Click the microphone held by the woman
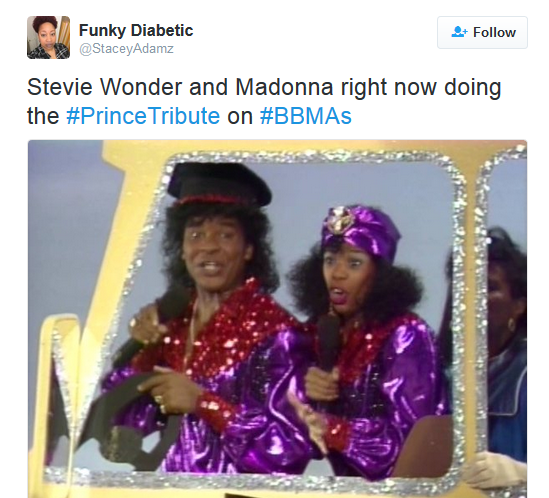 click(x=328, y=343)
